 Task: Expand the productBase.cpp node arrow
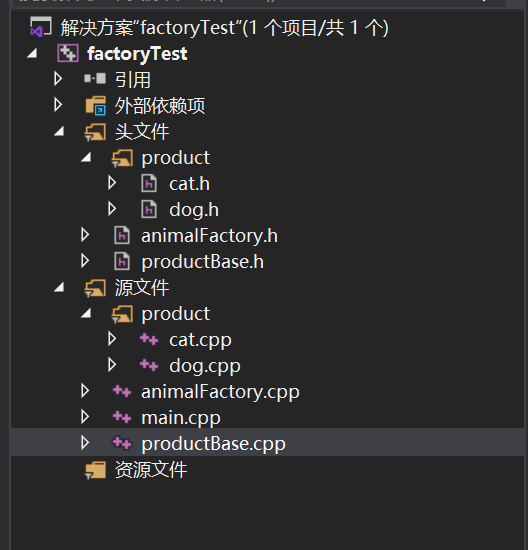[85, 442]
